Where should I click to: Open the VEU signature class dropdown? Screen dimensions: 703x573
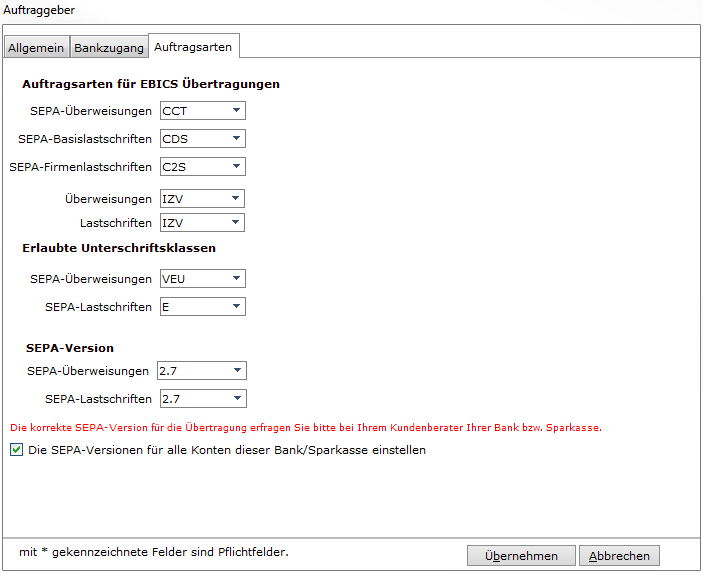203,279
